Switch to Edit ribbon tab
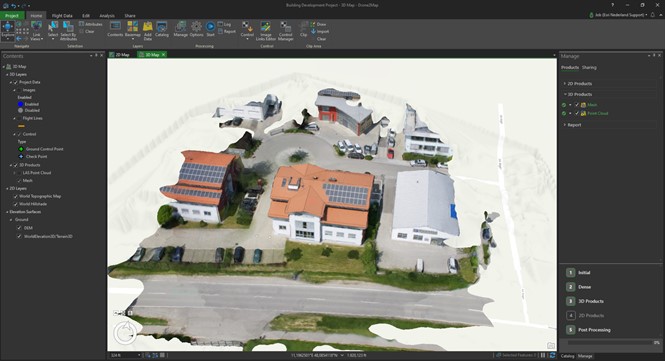This screenshot has width=665, height=361. [x=86, y=16]
